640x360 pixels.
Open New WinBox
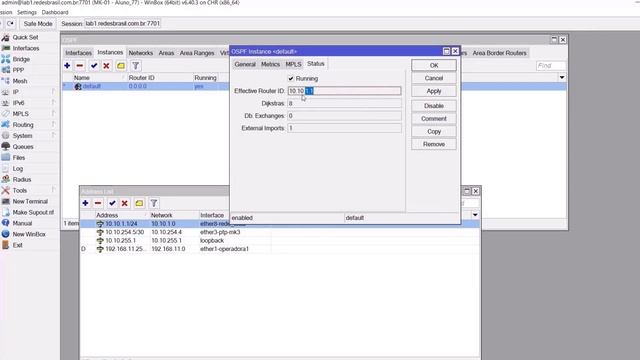coord(29,234)
